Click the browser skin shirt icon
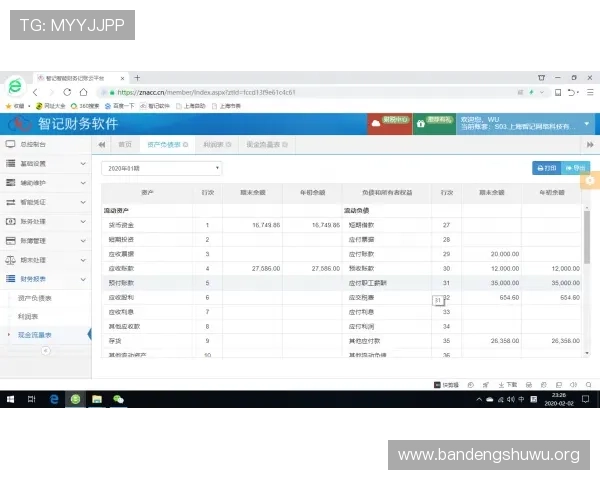Viewport: 600px width, 480px height. 541,78
